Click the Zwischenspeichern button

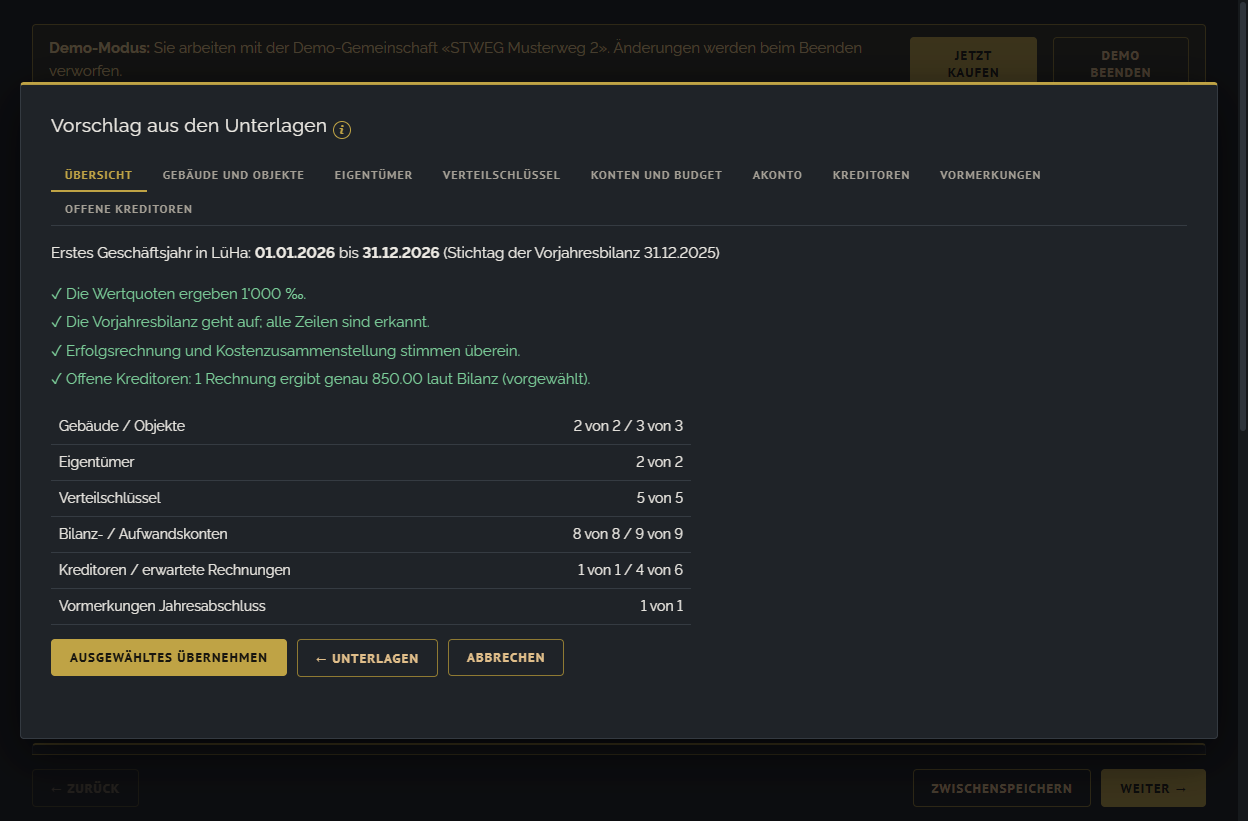[1001, 788]
